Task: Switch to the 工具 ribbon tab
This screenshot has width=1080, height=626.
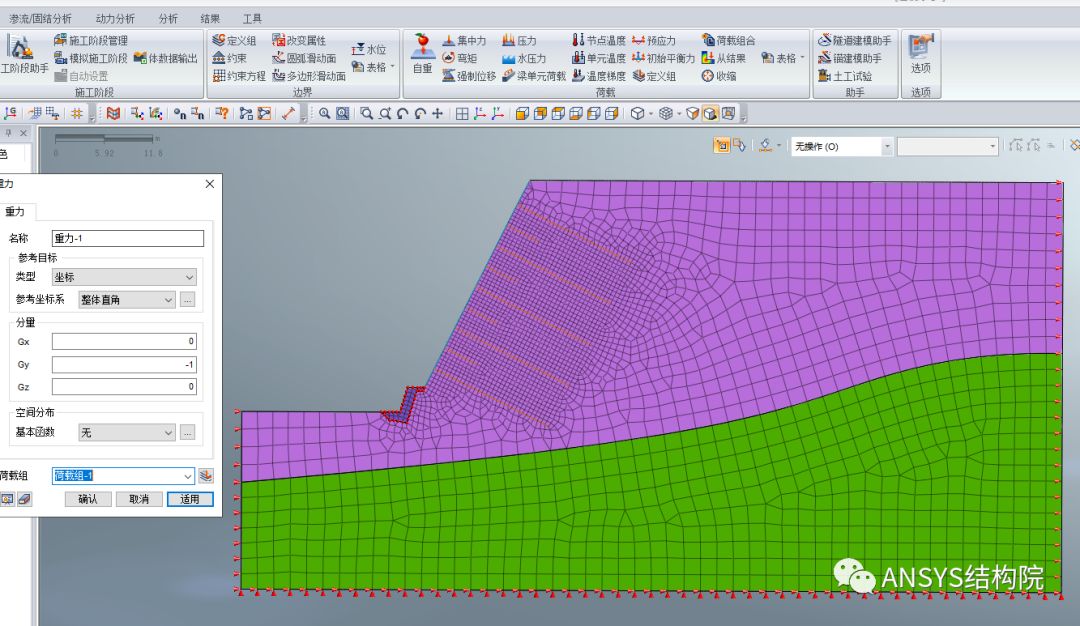Action: [x=252, y=19]
